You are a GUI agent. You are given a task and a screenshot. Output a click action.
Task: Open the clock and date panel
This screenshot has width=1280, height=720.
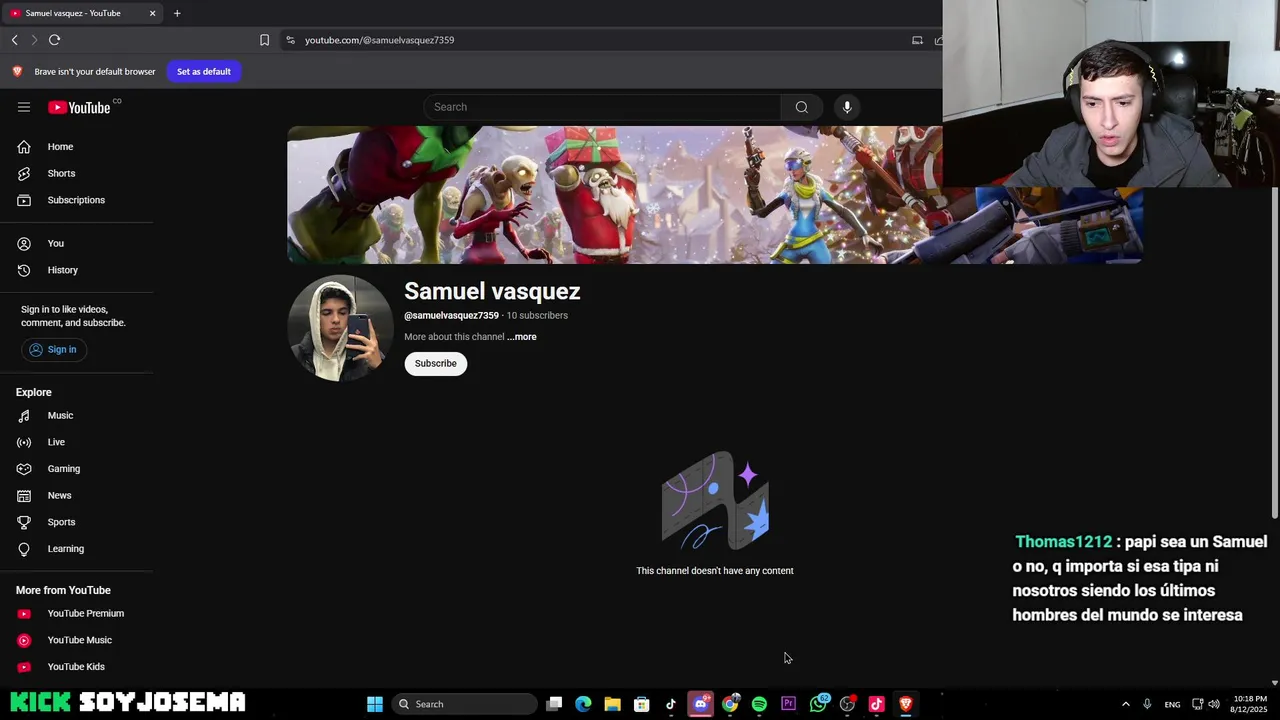click(x=1250, y=704)
